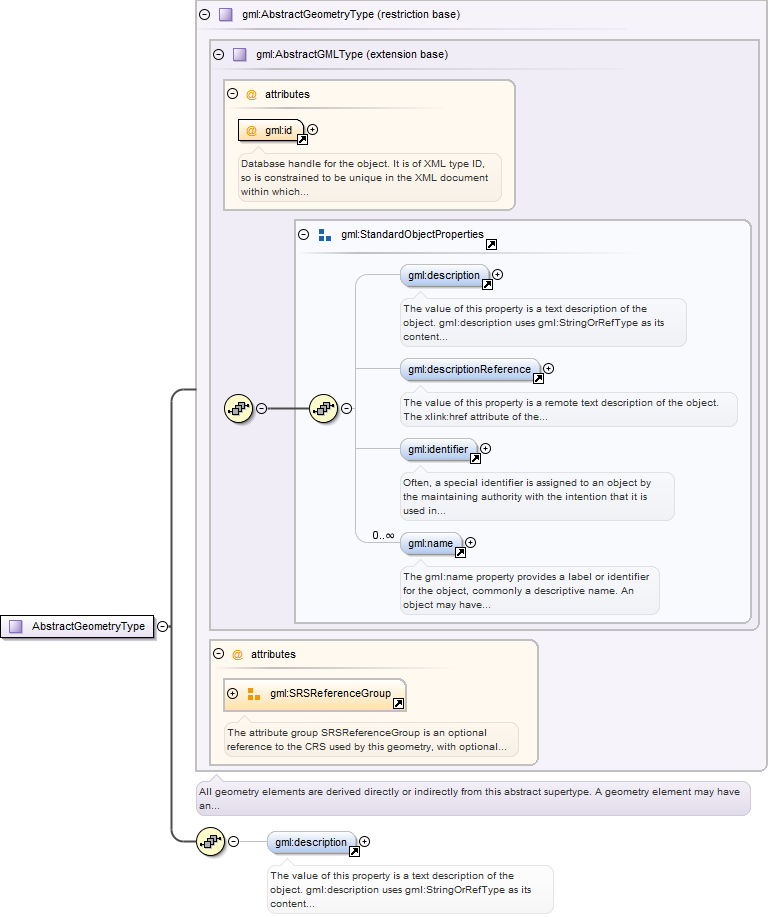The width and height of the screenshot is (769, 917).
Task: Expand the gml:SRSReferenceGroup attribute group
Action: (x=233, y=693)
